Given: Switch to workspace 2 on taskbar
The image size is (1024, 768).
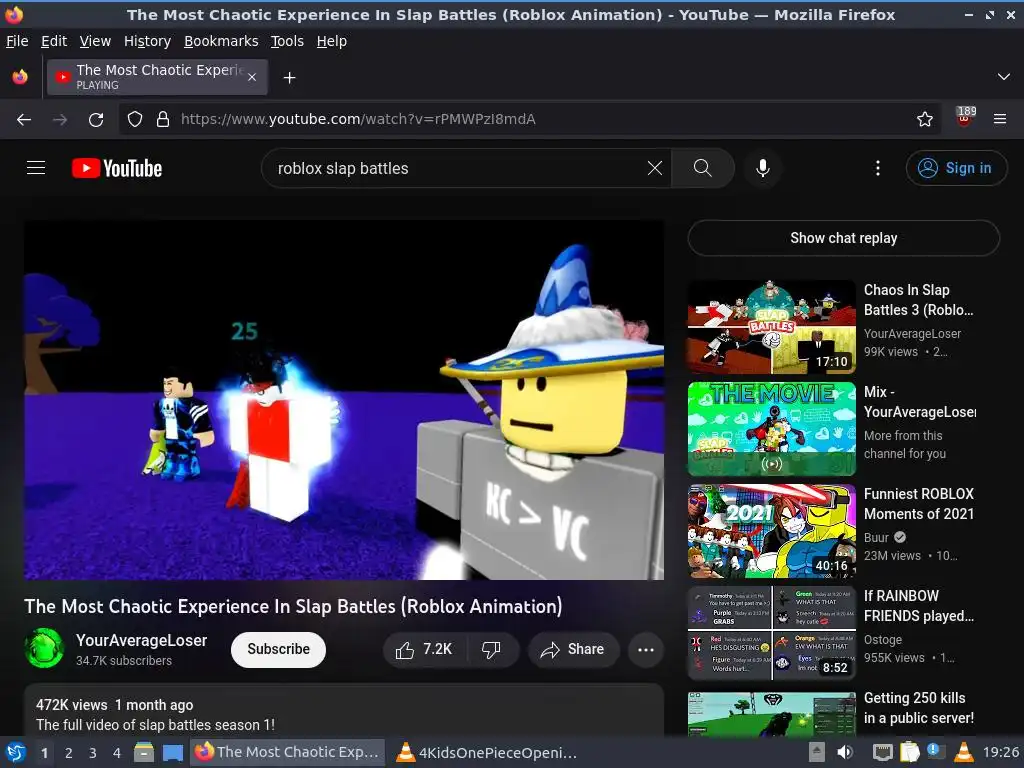Looking at the screenshot, I should (69, 752).
